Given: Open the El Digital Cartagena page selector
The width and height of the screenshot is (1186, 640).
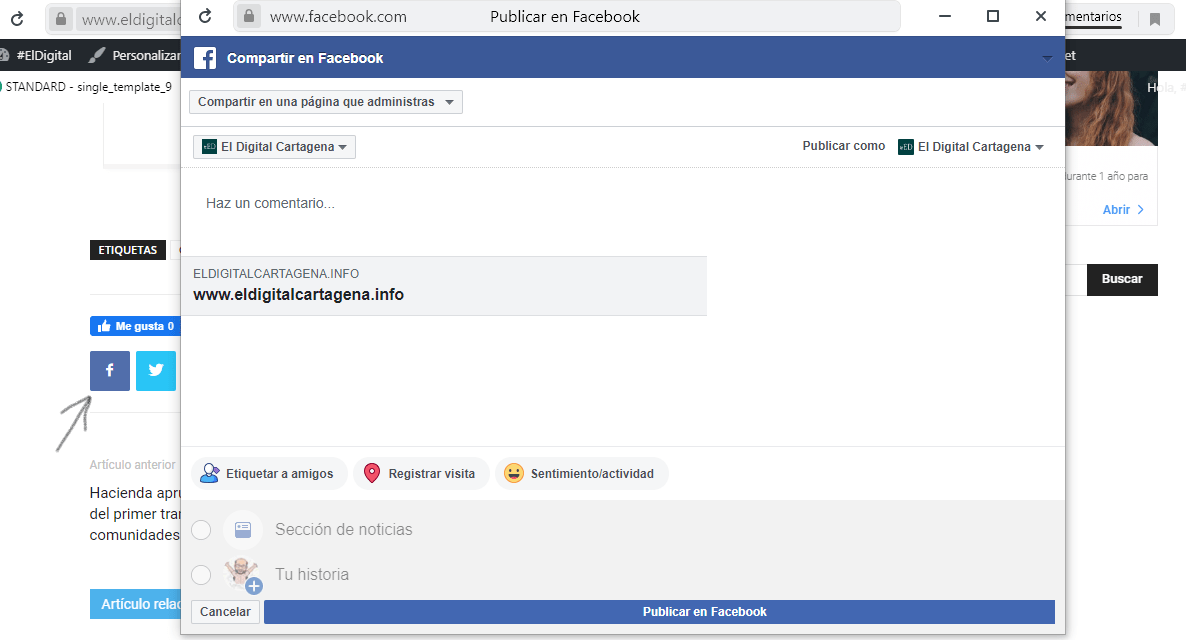Looking at the screenshot, I should (x=275, y=147).
